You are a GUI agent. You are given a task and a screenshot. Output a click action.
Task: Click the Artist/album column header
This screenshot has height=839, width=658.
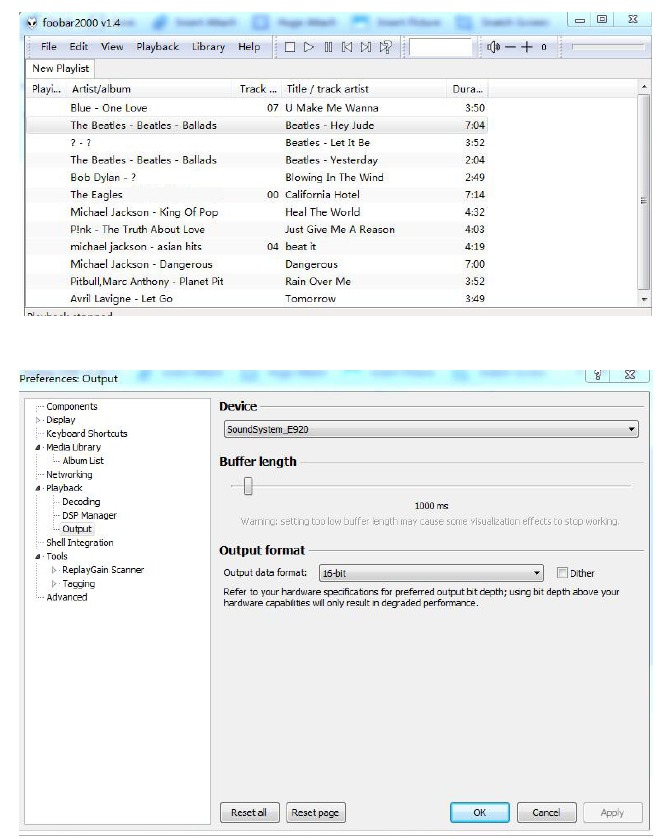(150, 89)
